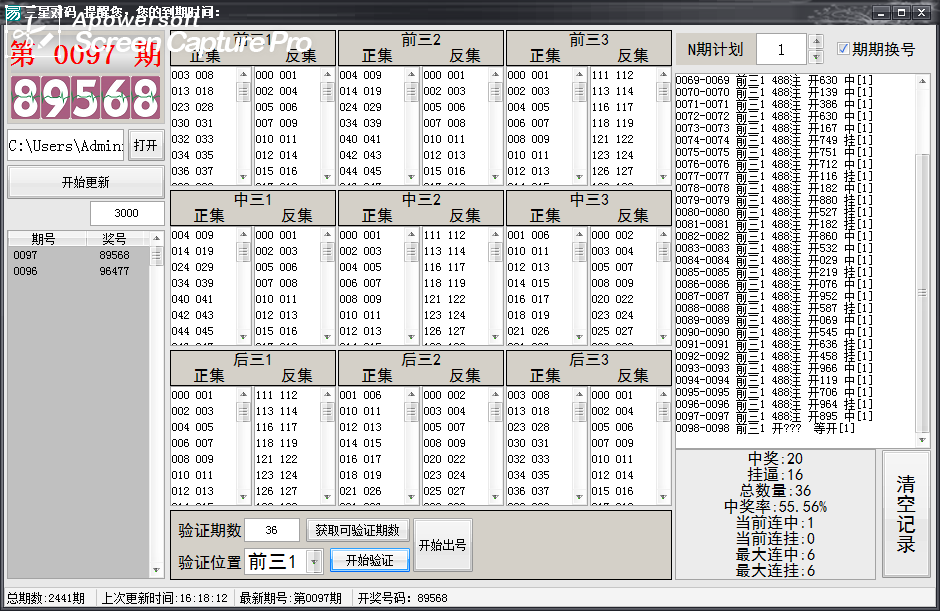The height and width of the screenshot is (611, 940).
Task: Click the 3000 input field
Action: tap(126, 213)
